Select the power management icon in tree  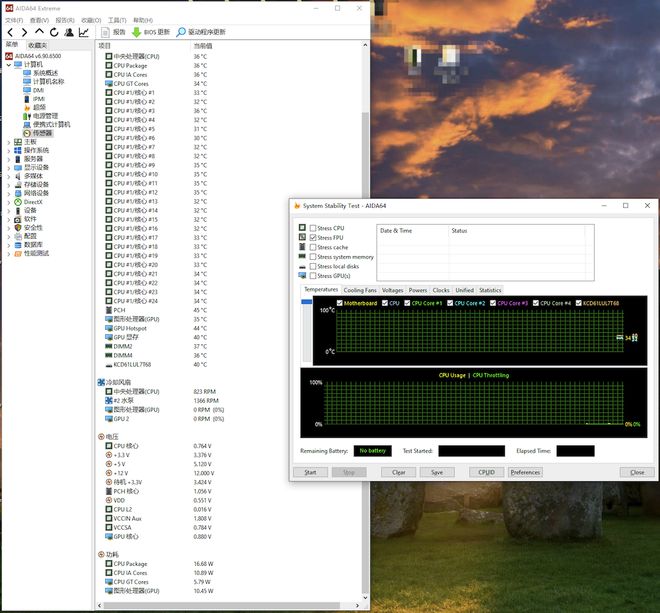(x=27, y=116)
